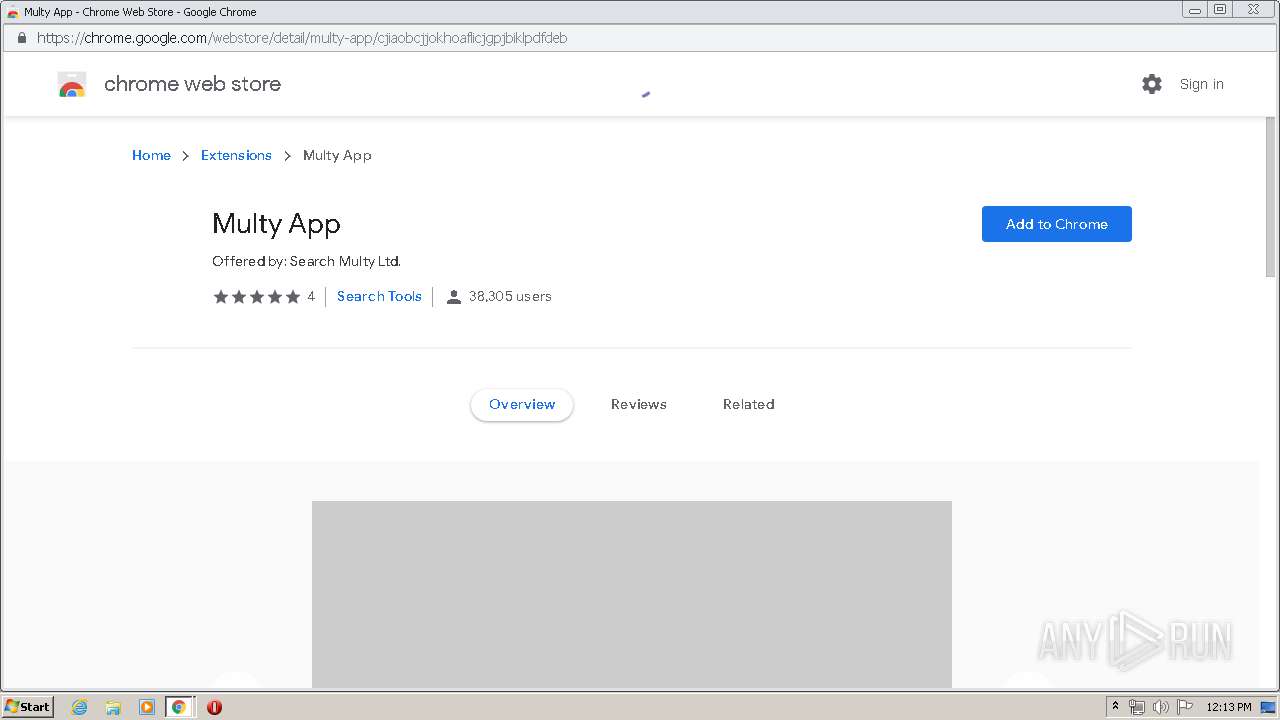The height and width of the screenshot is (720, 1280).
Task: Open Internet Explorer from the taskbar
Action: (80, 707)
